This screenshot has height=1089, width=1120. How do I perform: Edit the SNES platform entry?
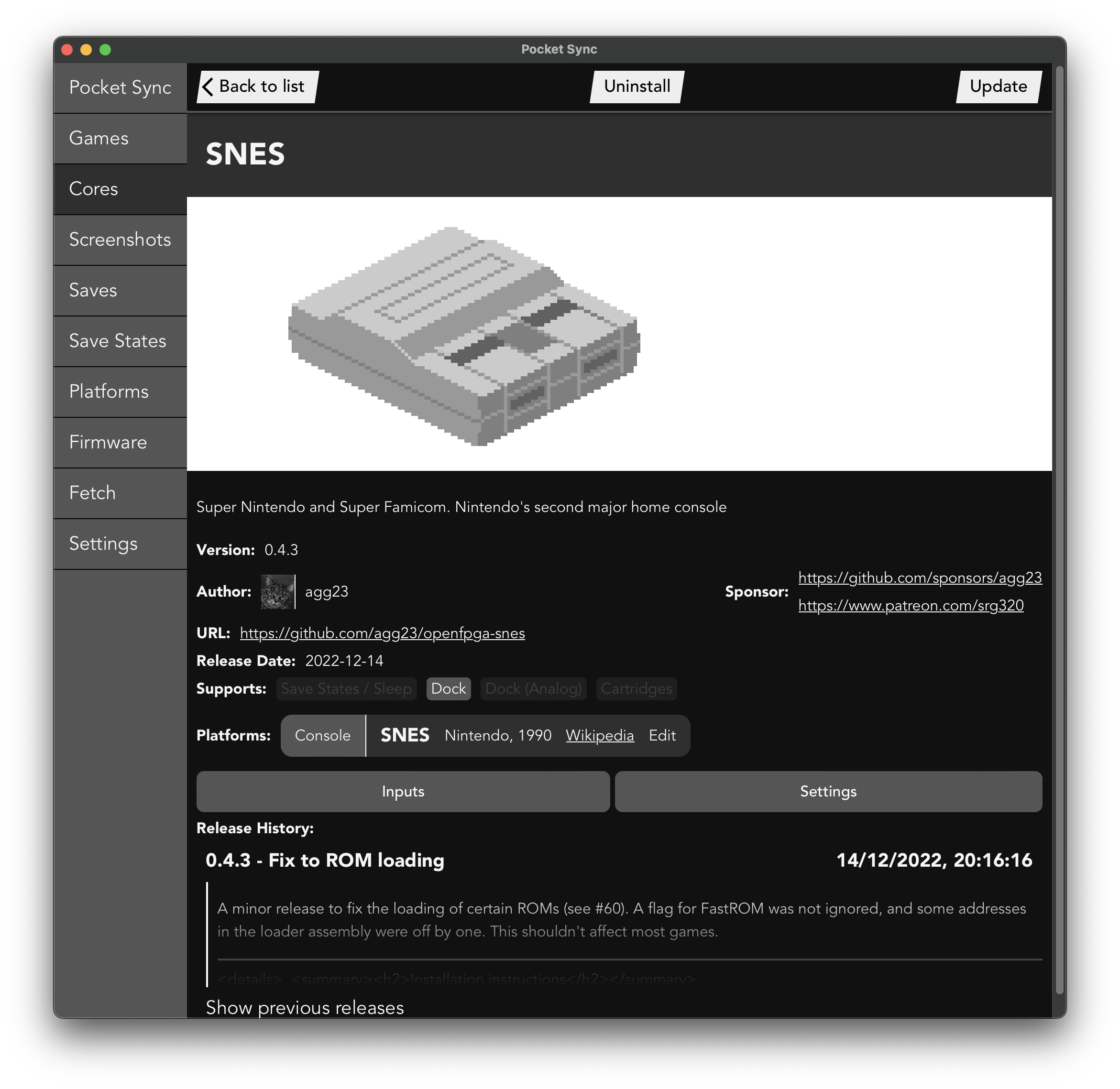[662, 736]
